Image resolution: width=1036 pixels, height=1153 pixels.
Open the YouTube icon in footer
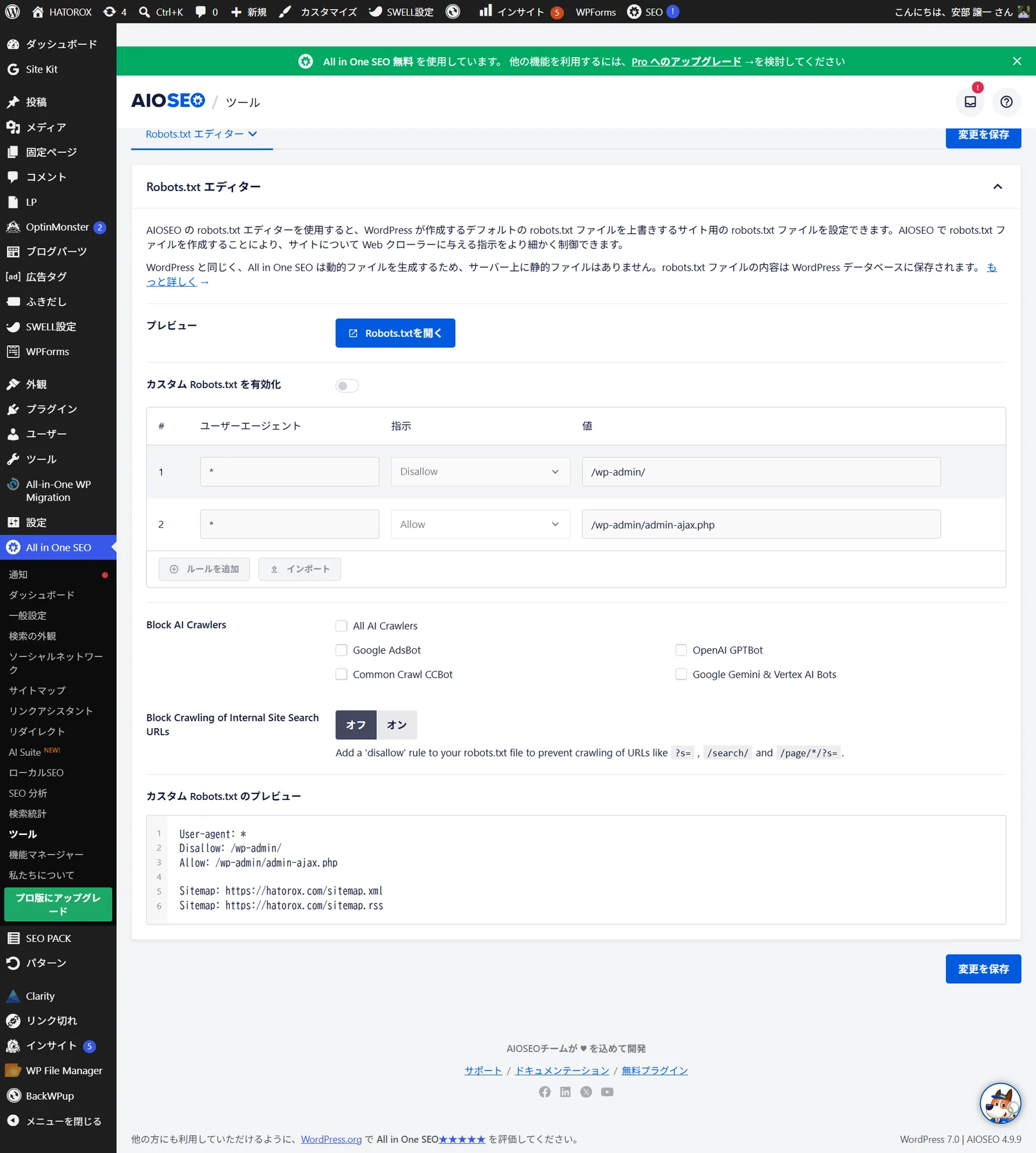point(607,1091)
